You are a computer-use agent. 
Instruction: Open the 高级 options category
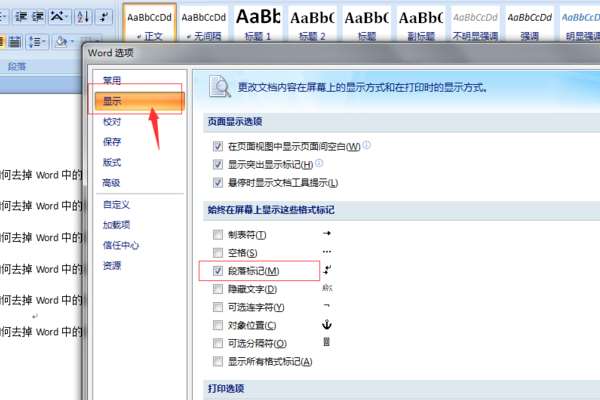(112, 183)
